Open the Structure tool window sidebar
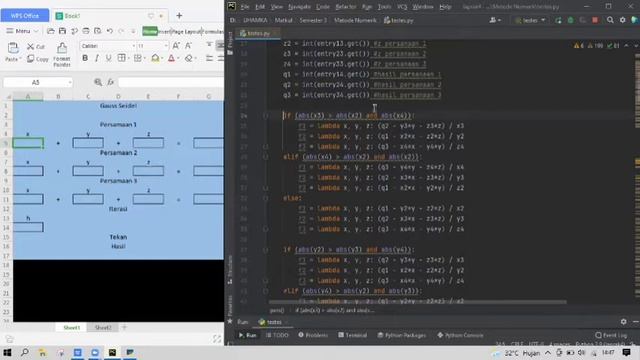The width and height of the screenshot is (640, 360). click(x=230, y=269)
